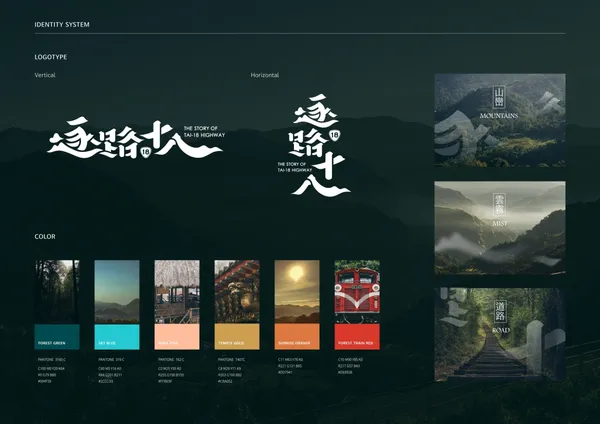Click the 道路 boxed label on Road card

[500, 312]
